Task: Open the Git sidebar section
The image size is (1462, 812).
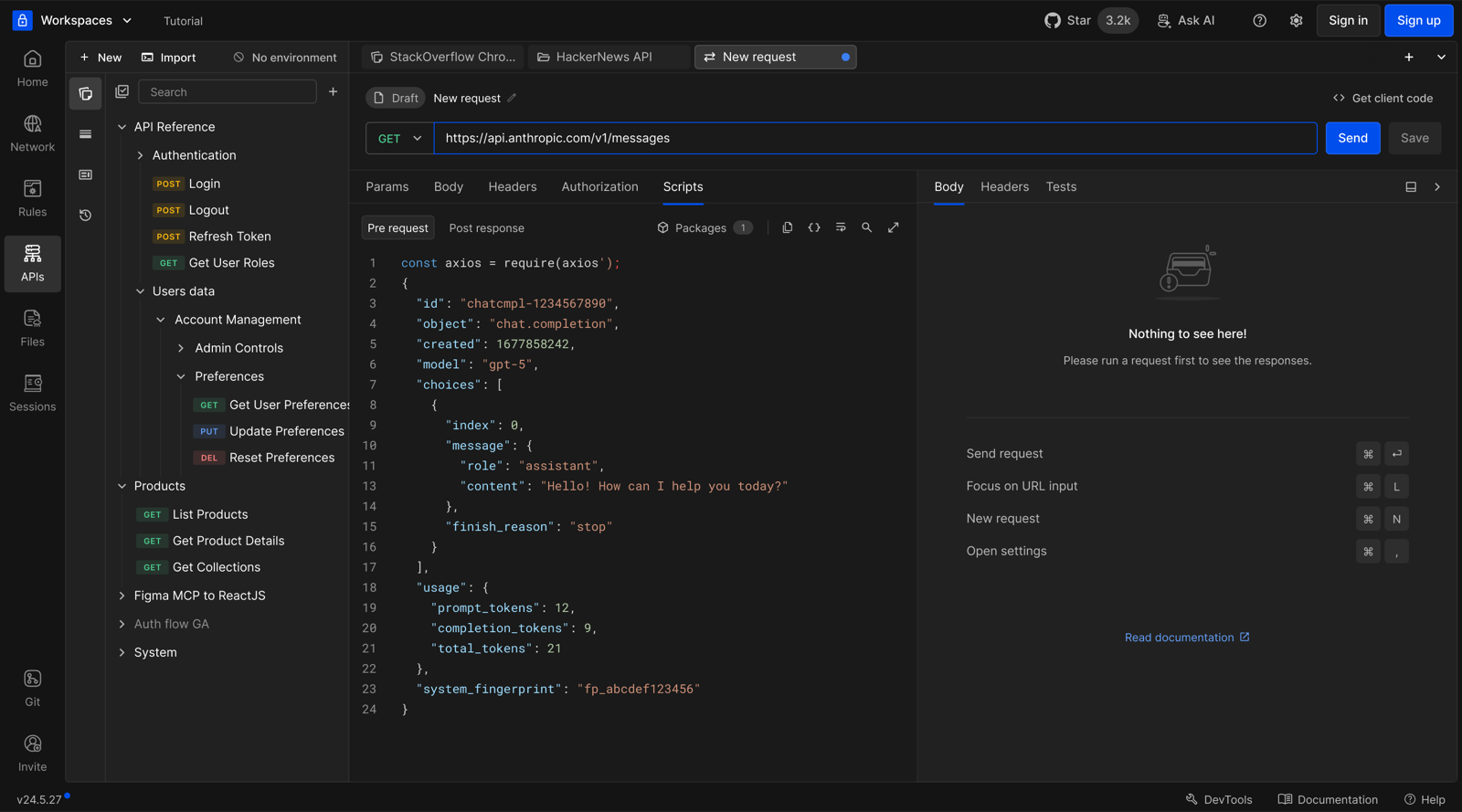Action: tap(32, 689)
